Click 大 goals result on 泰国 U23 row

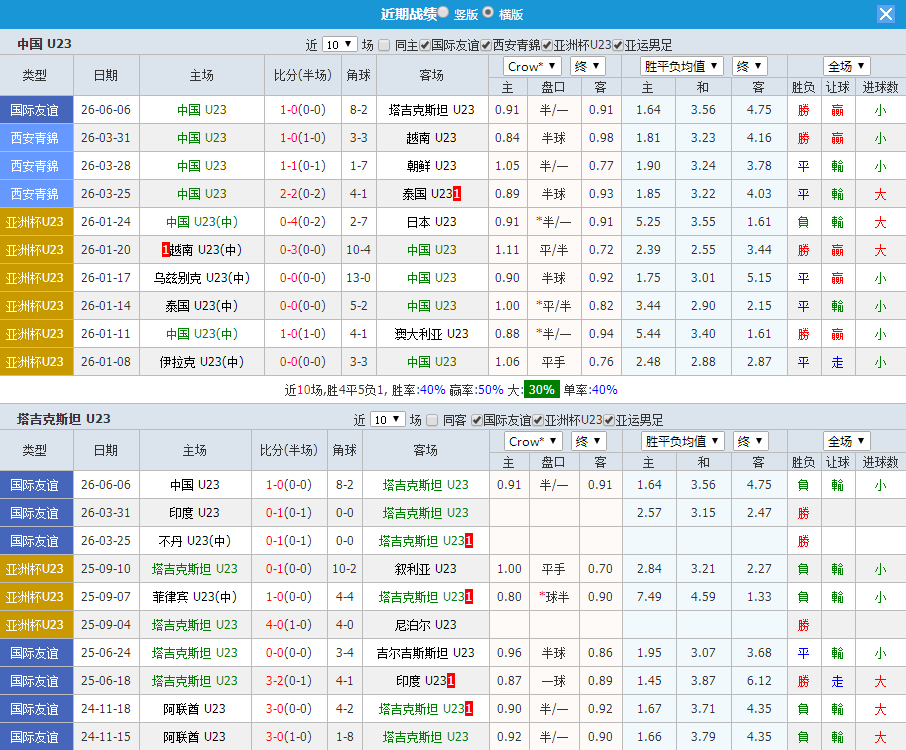pyautogui.click(x=880, y=194)
